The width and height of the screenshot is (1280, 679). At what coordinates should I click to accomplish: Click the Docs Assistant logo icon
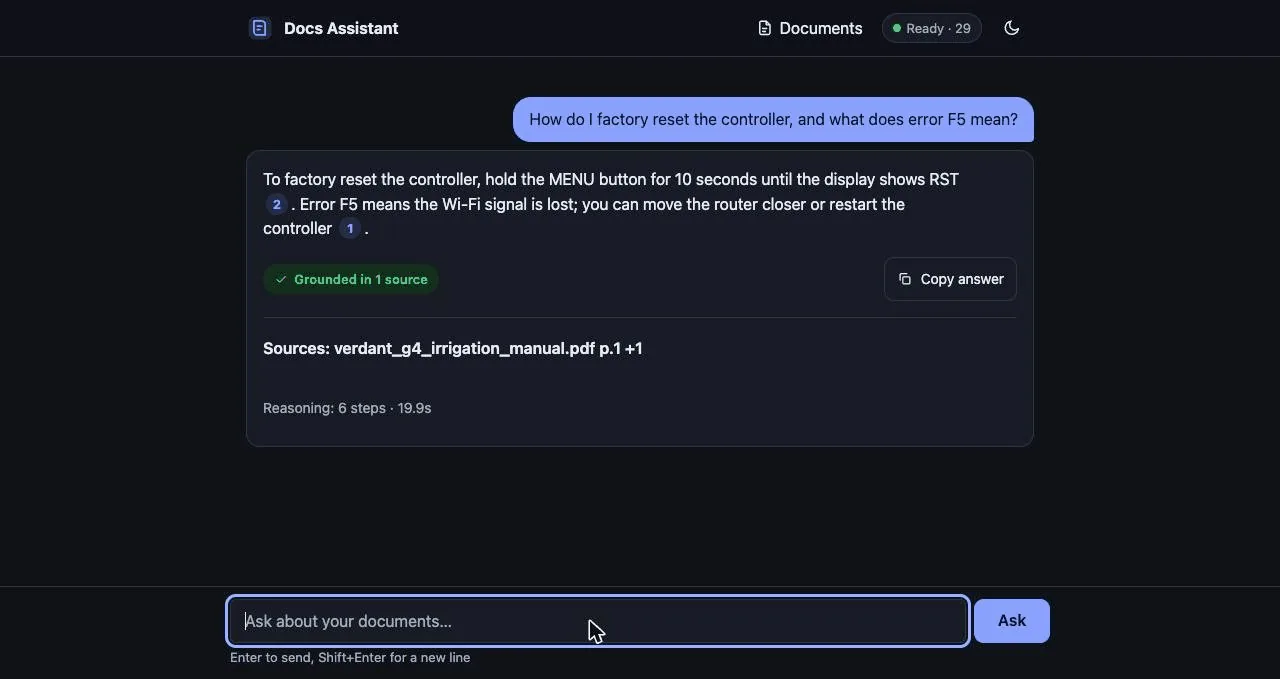(260, 28)
